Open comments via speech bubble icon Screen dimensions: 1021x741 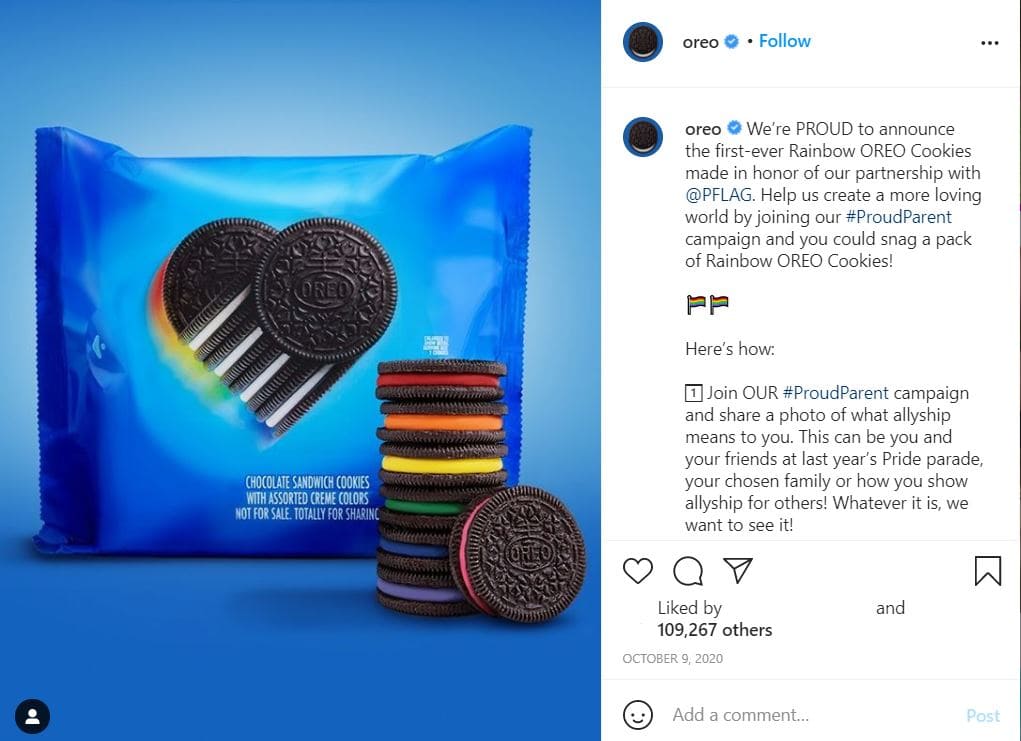tap(688, 571)
